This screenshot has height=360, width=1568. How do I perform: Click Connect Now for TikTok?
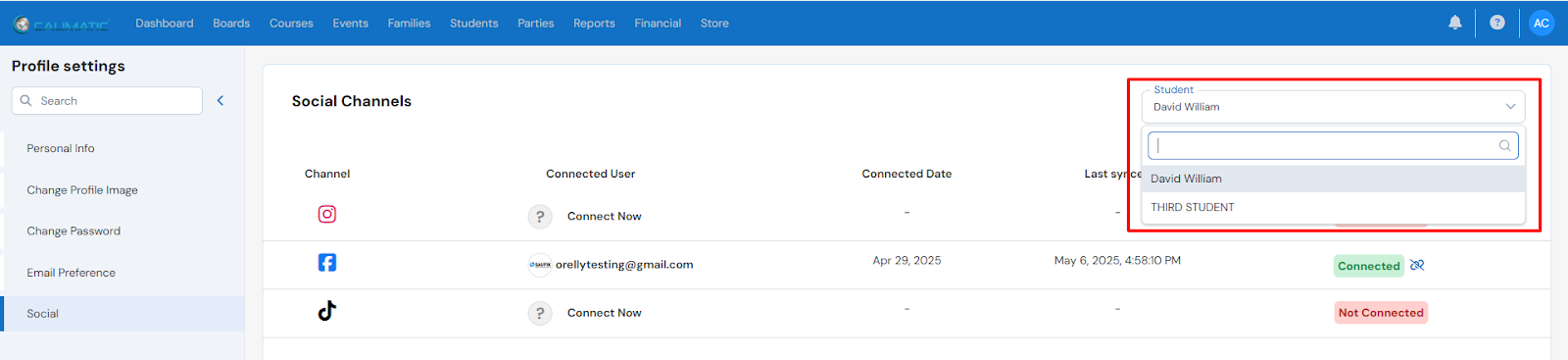[x=604, y=313]
